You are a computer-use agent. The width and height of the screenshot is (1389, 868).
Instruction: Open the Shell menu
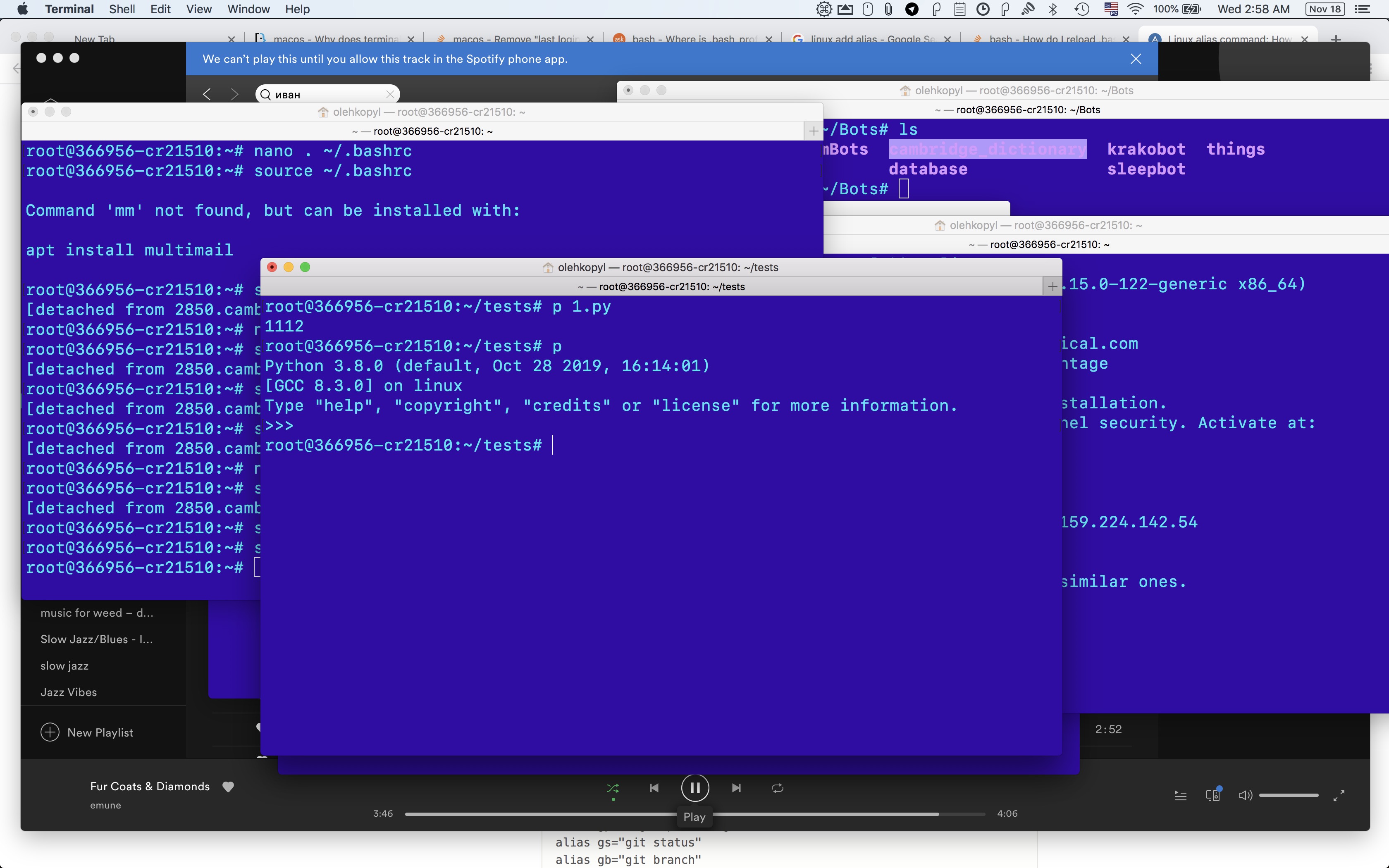click(x=122, y=9)
